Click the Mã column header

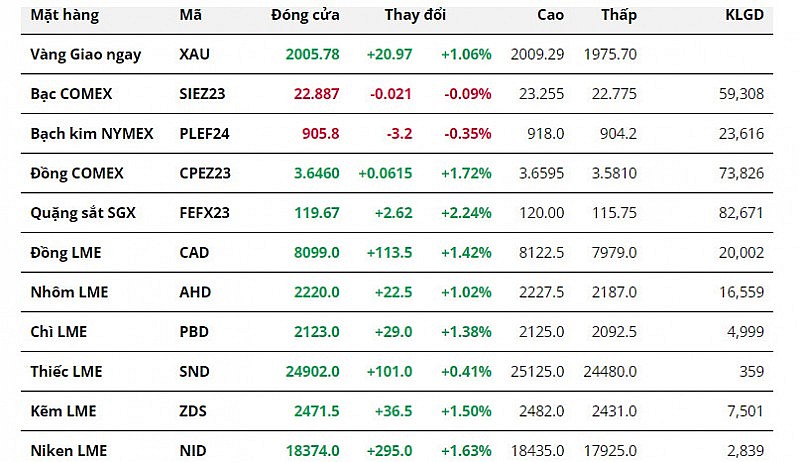pyautogui.click(x=190, y=15)
